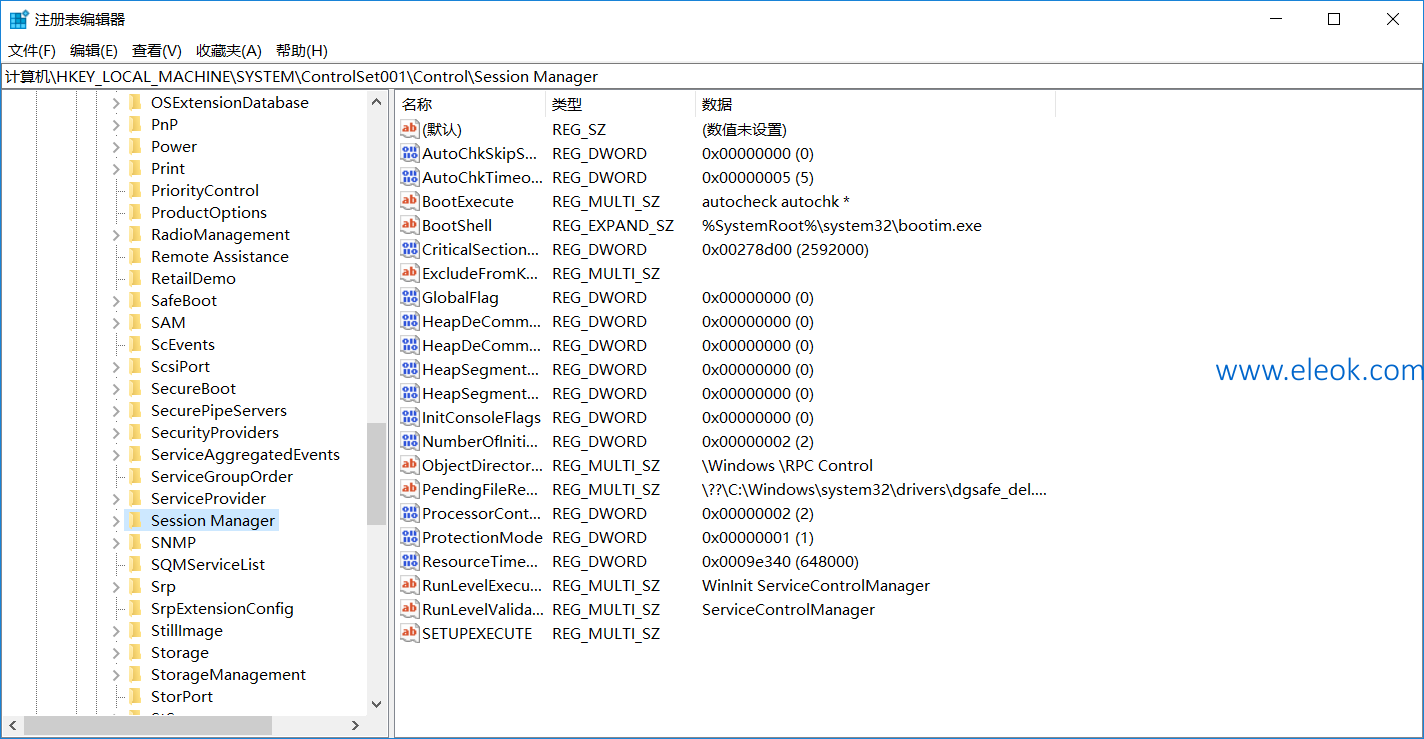Click the Print folder icon
This screenshot has height=739, width=1424.
[x=135, y=168]
